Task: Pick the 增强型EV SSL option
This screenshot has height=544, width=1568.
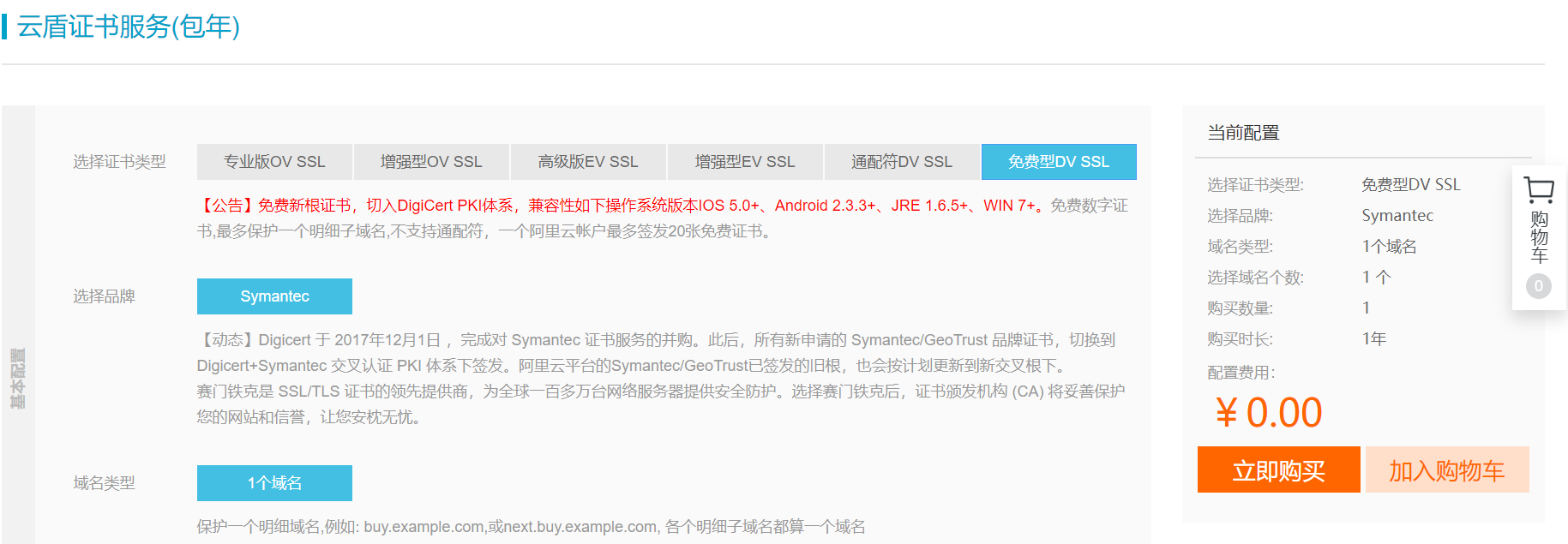Action: click(745, 162)
